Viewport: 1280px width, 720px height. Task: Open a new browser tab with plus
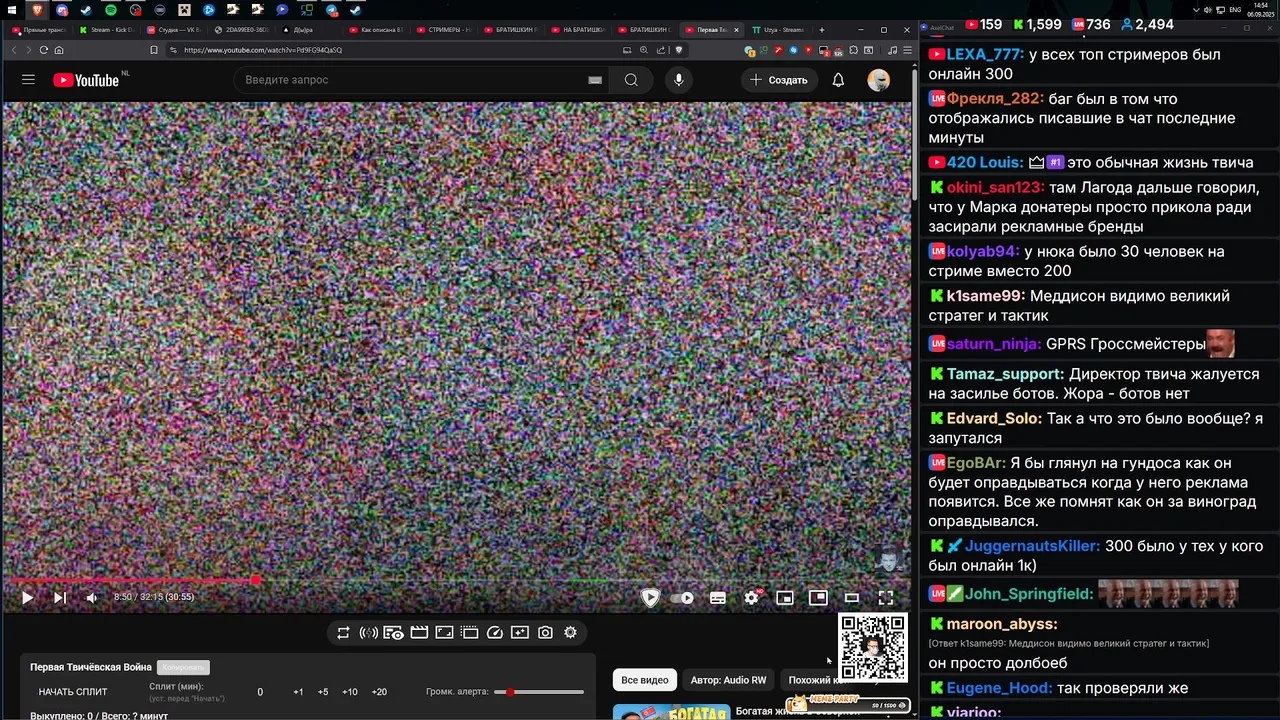[x=822, y=30]
